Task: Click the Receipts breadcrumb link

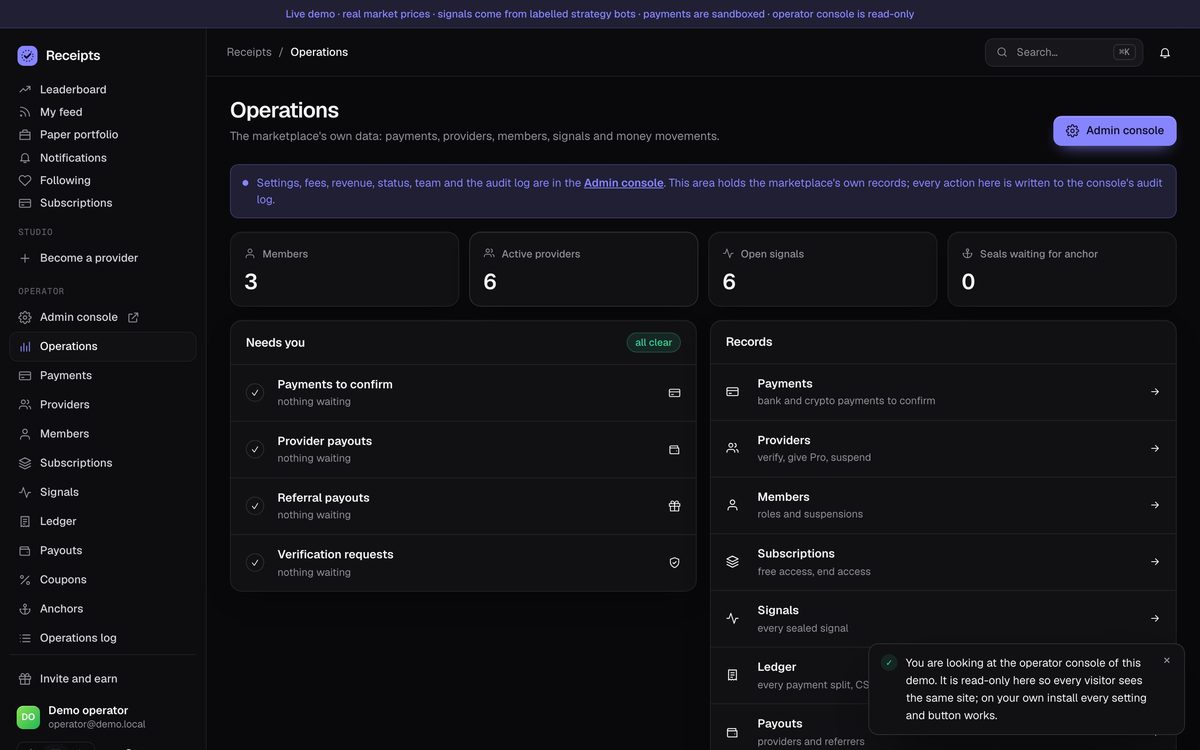Action: [249, 52]
